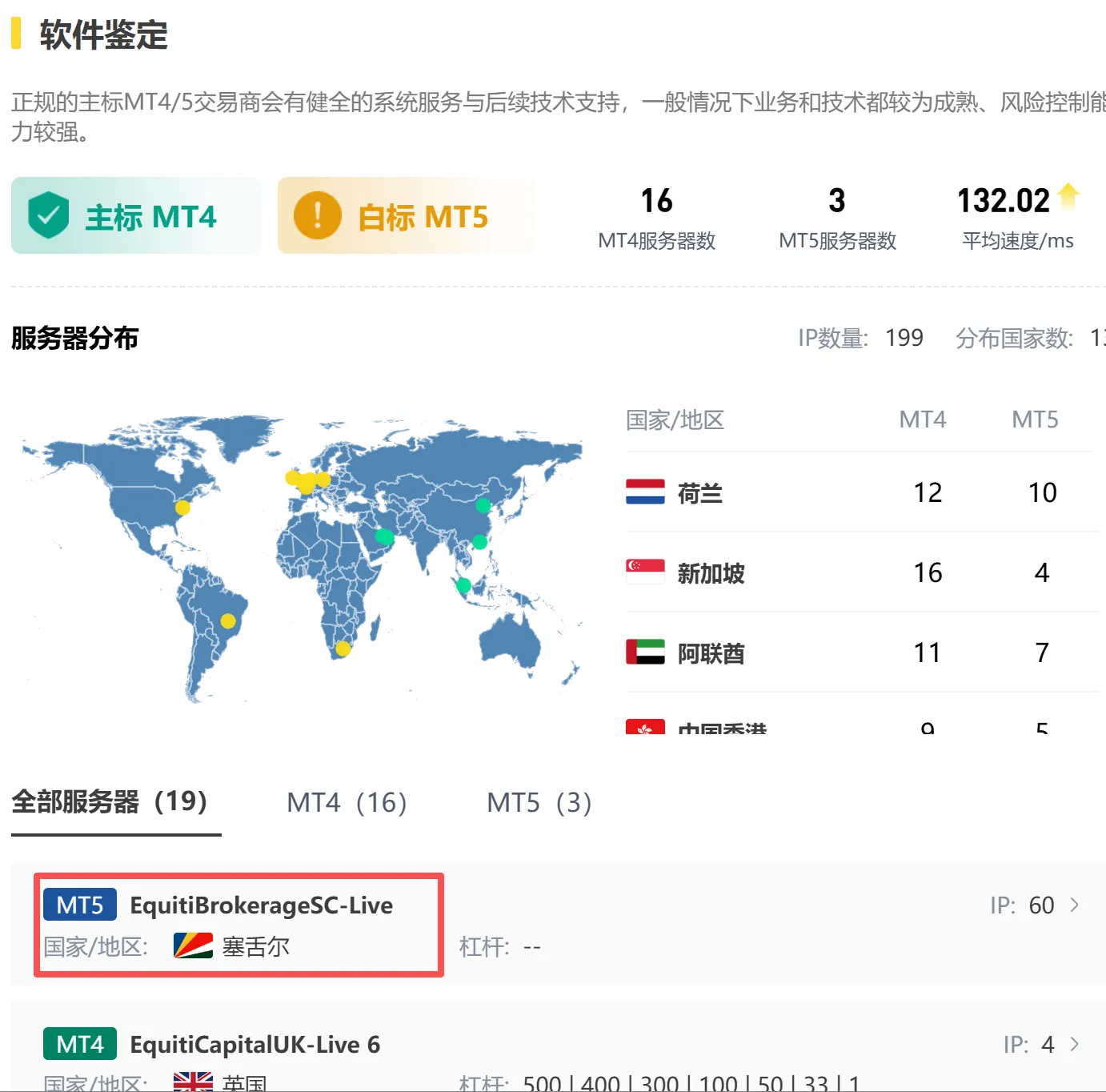1106x1092 pixels.
Task: Click the MT5 count 7 for 阿联酋
Action: tap(1041, 652)
